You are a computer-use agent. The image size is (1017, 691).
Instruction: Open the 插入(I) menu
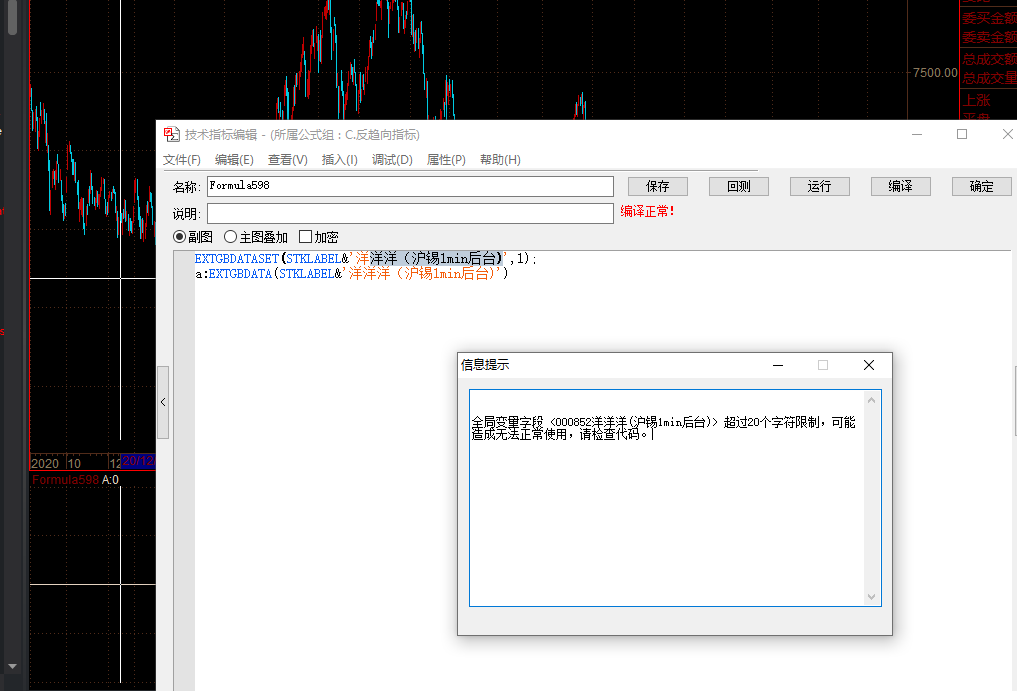coord(340,160)
